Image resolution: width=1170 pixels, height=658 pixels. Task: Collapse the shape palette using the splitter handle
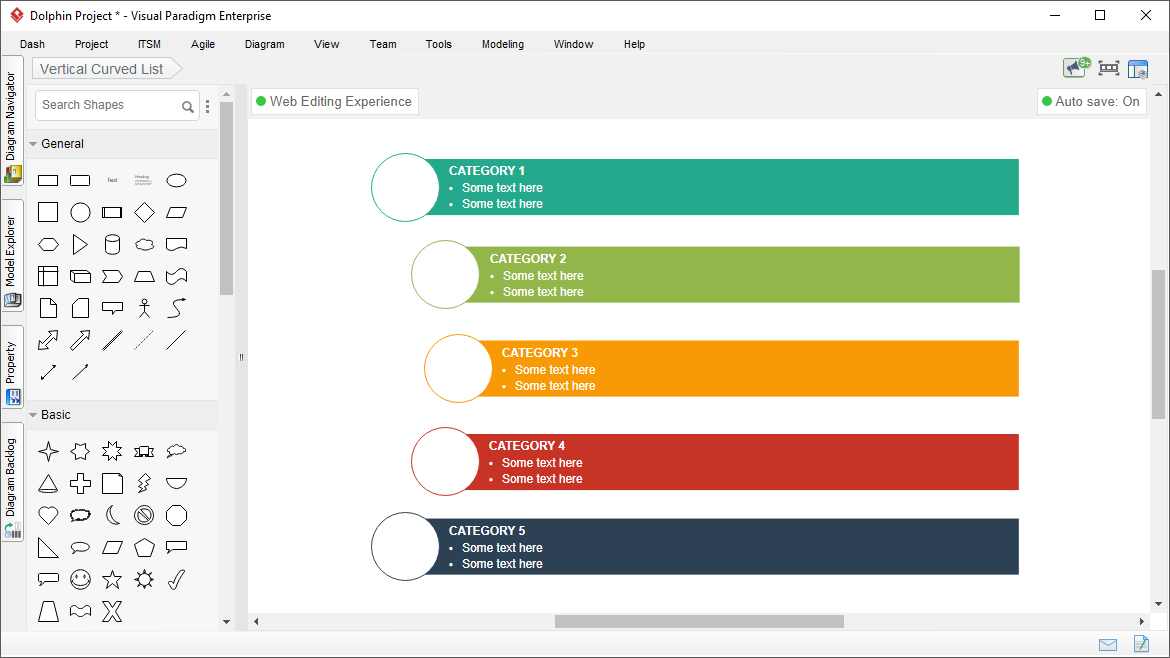241,357
